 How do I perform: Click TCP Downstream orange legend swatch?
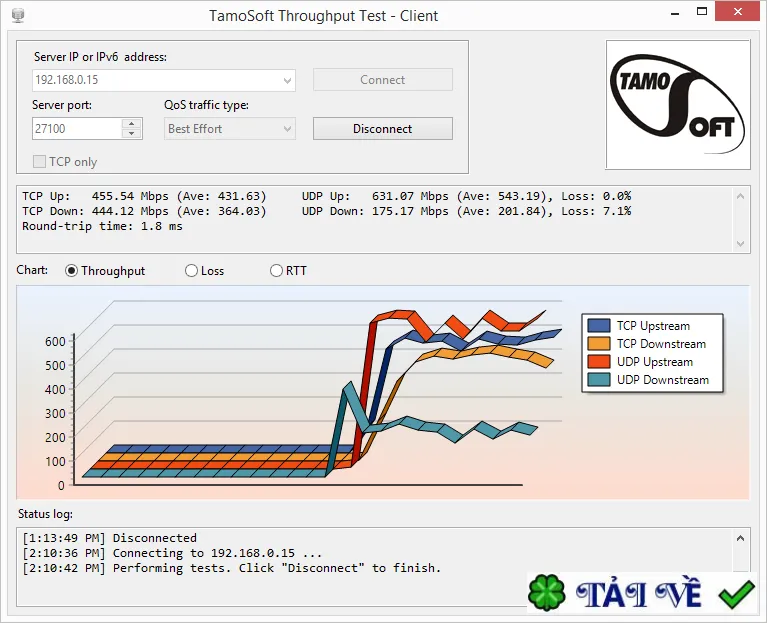click(x=599, y=344)
